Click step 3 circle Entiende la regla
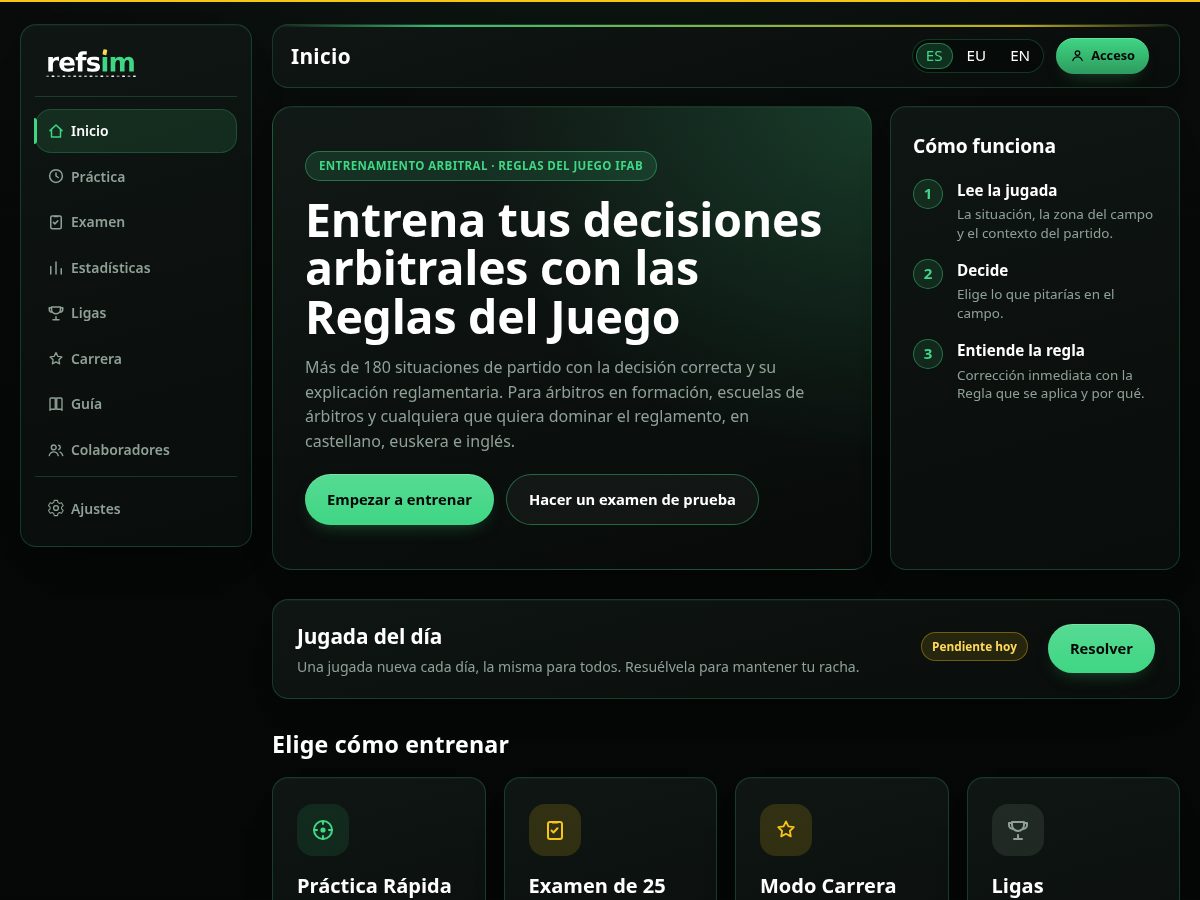Screen dimensions: 1200x900 pyautogui.click(x=928, y=354)
